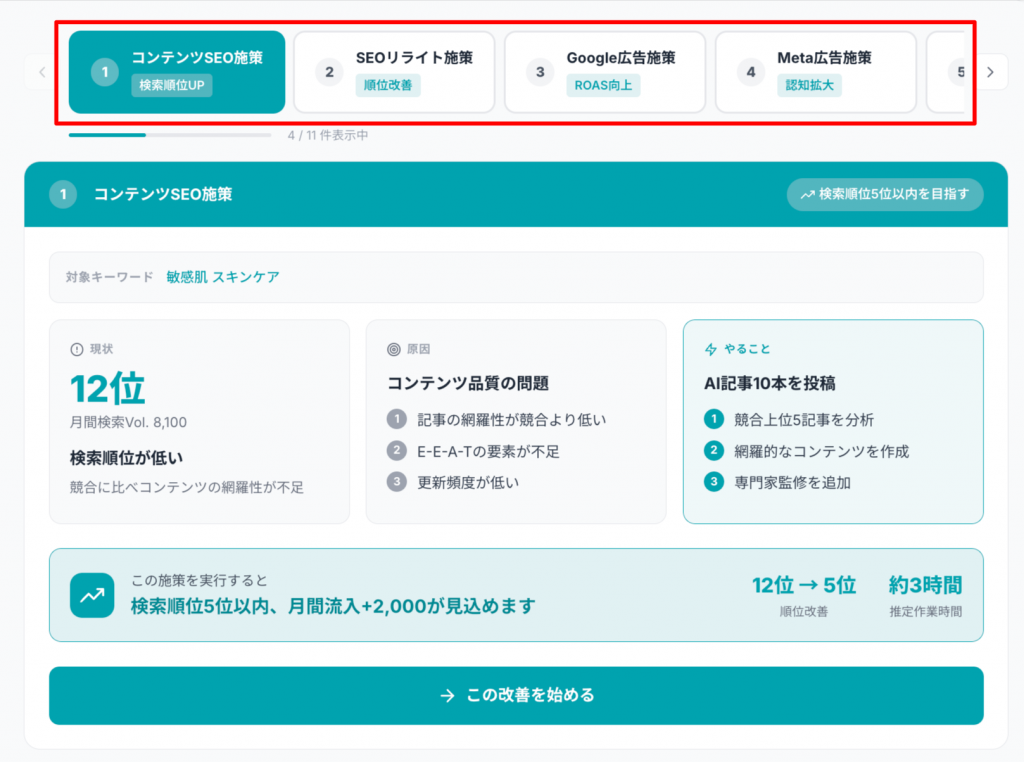Viewport: 1024px width, 762px height.
Task: Click the progress bar under the tabs
Action: (170, 135)
